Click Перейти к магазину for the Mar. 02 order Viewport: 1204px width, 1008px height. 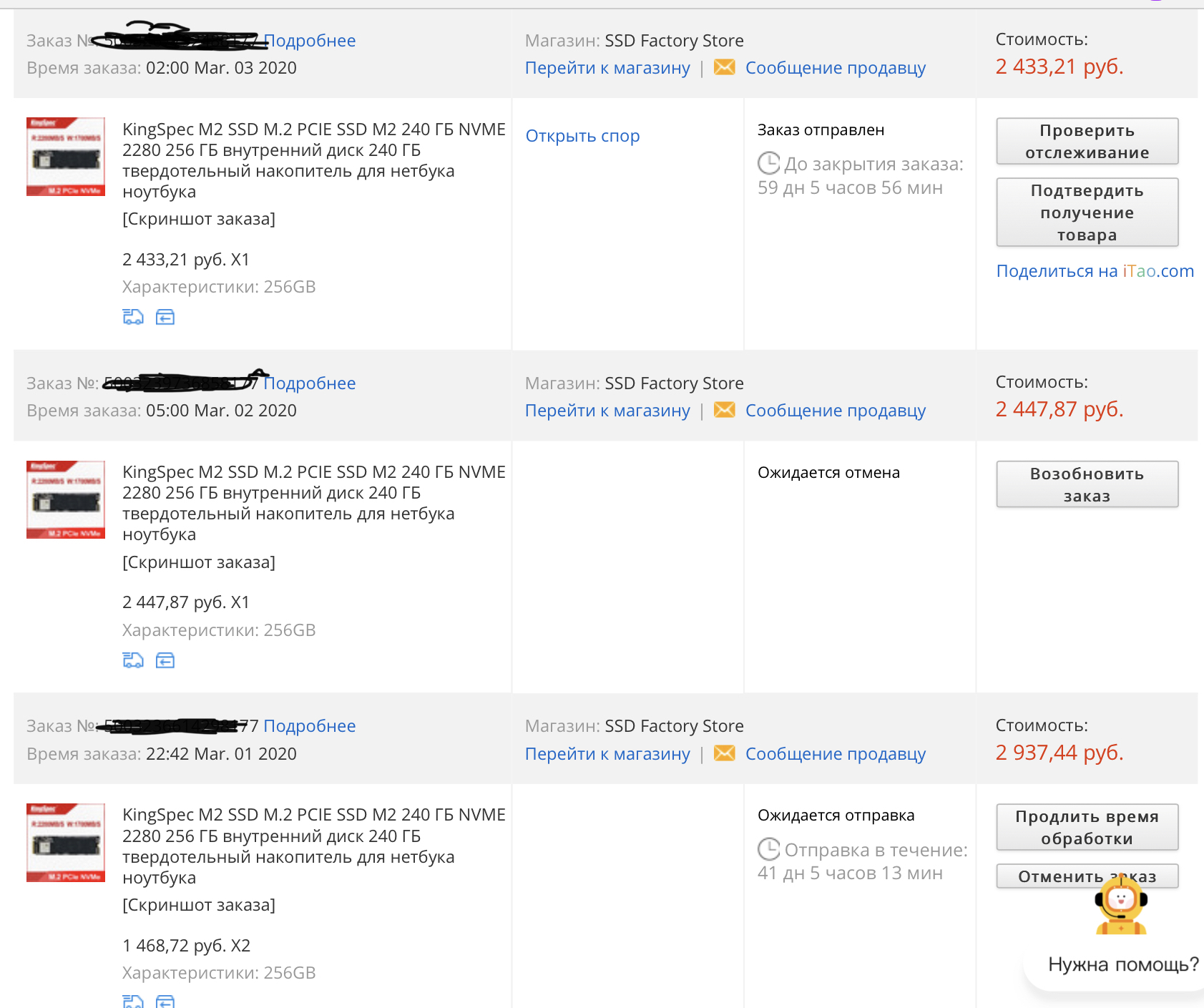tap(607, 411)
